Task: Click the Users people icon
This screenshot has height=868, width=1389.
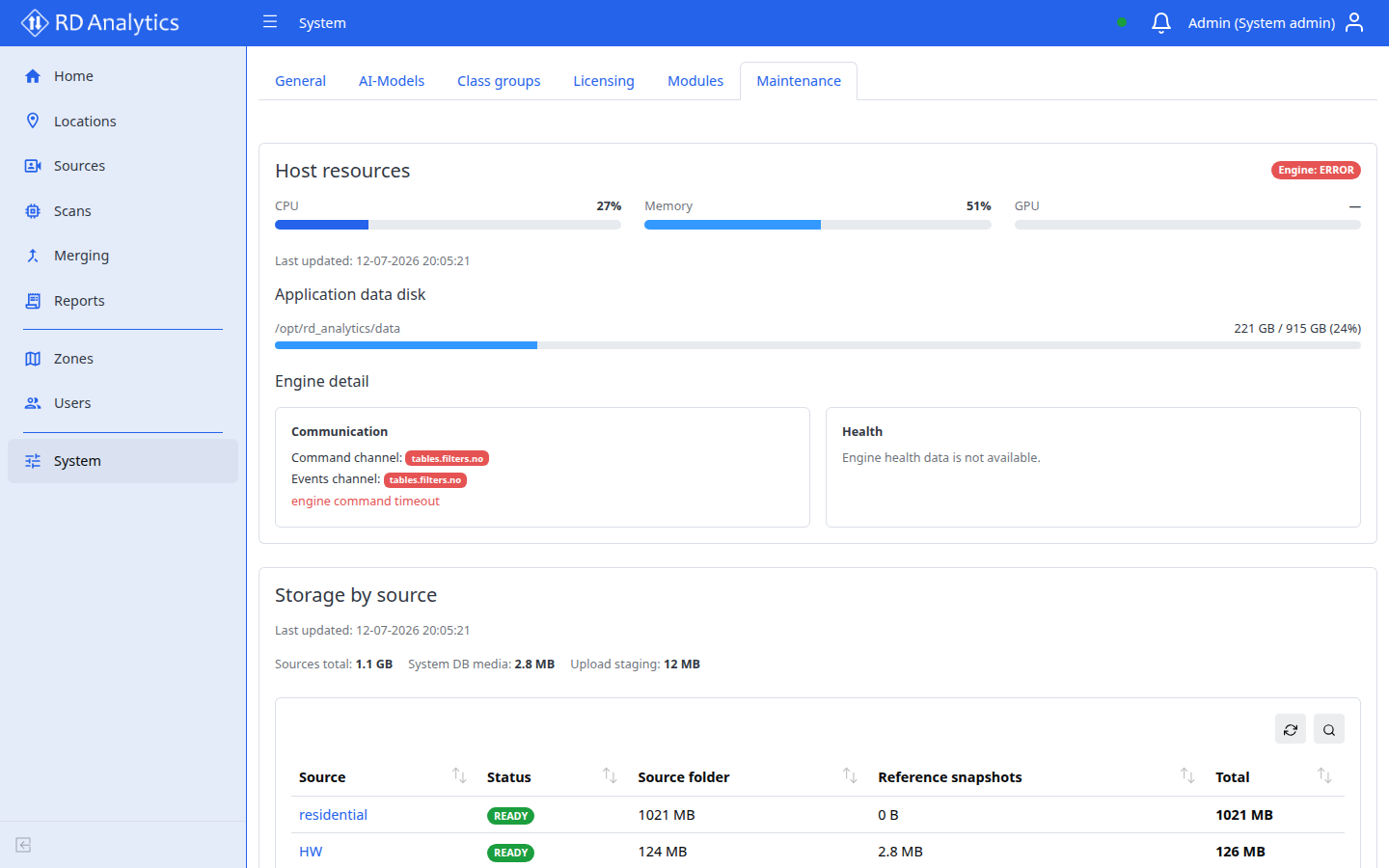Action: 33,403
